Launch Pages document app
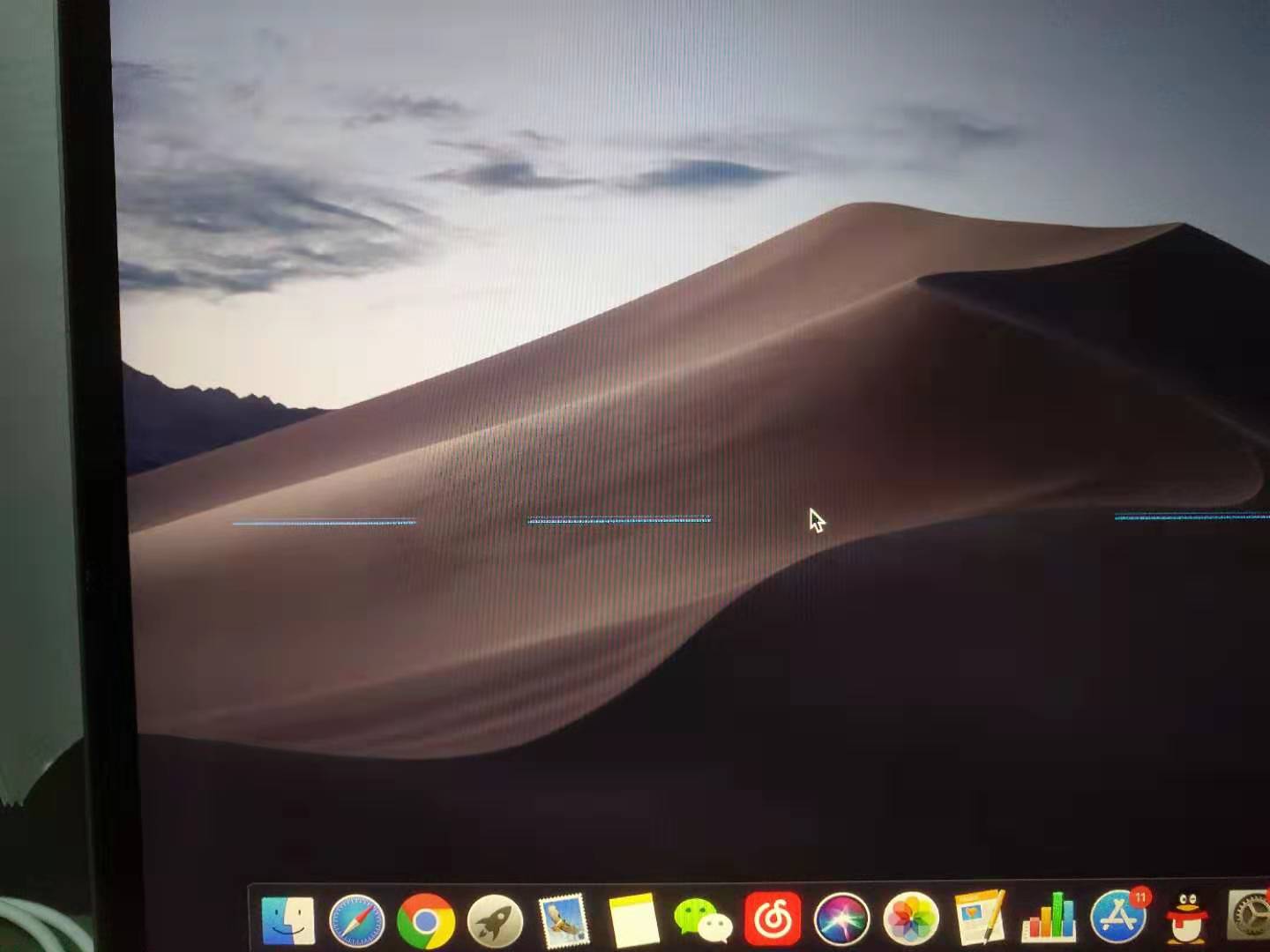This screenshot has width=1270, height=952. [980, 917]
